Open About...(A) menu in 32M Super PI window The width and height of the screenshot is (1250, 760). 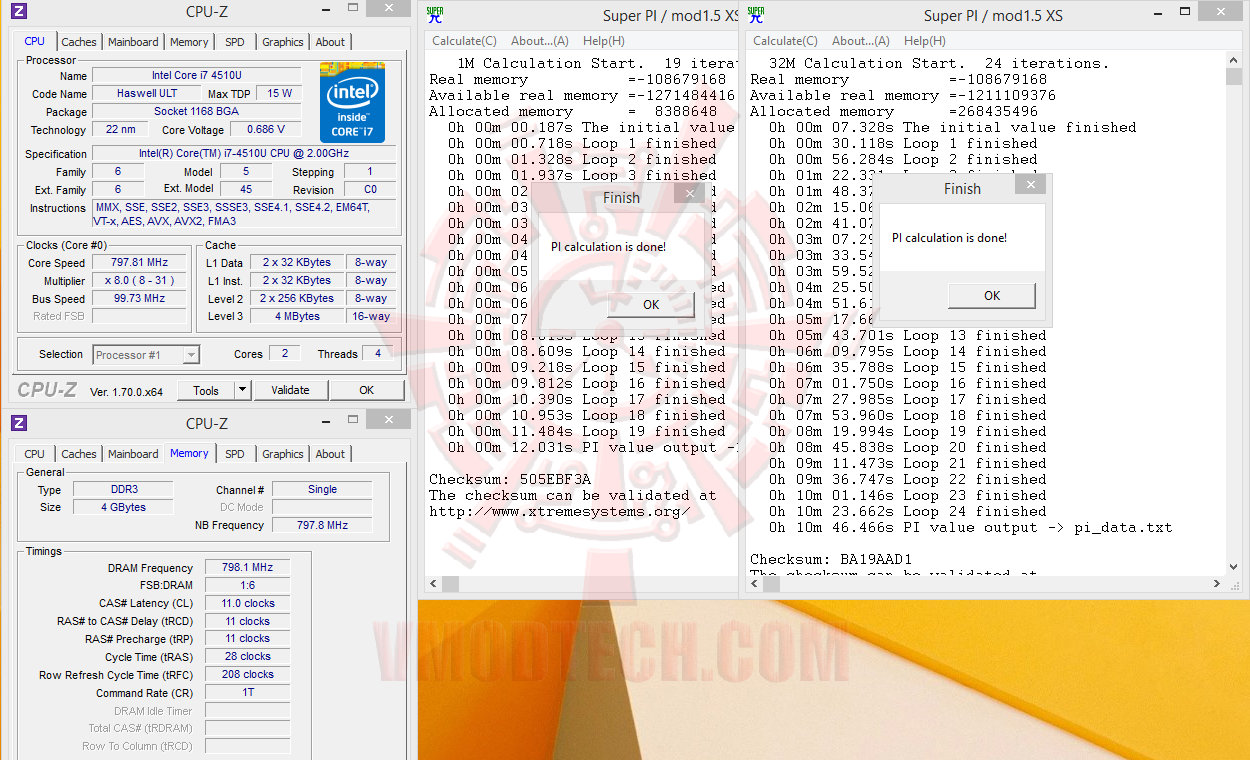click(x=860, y=41)
